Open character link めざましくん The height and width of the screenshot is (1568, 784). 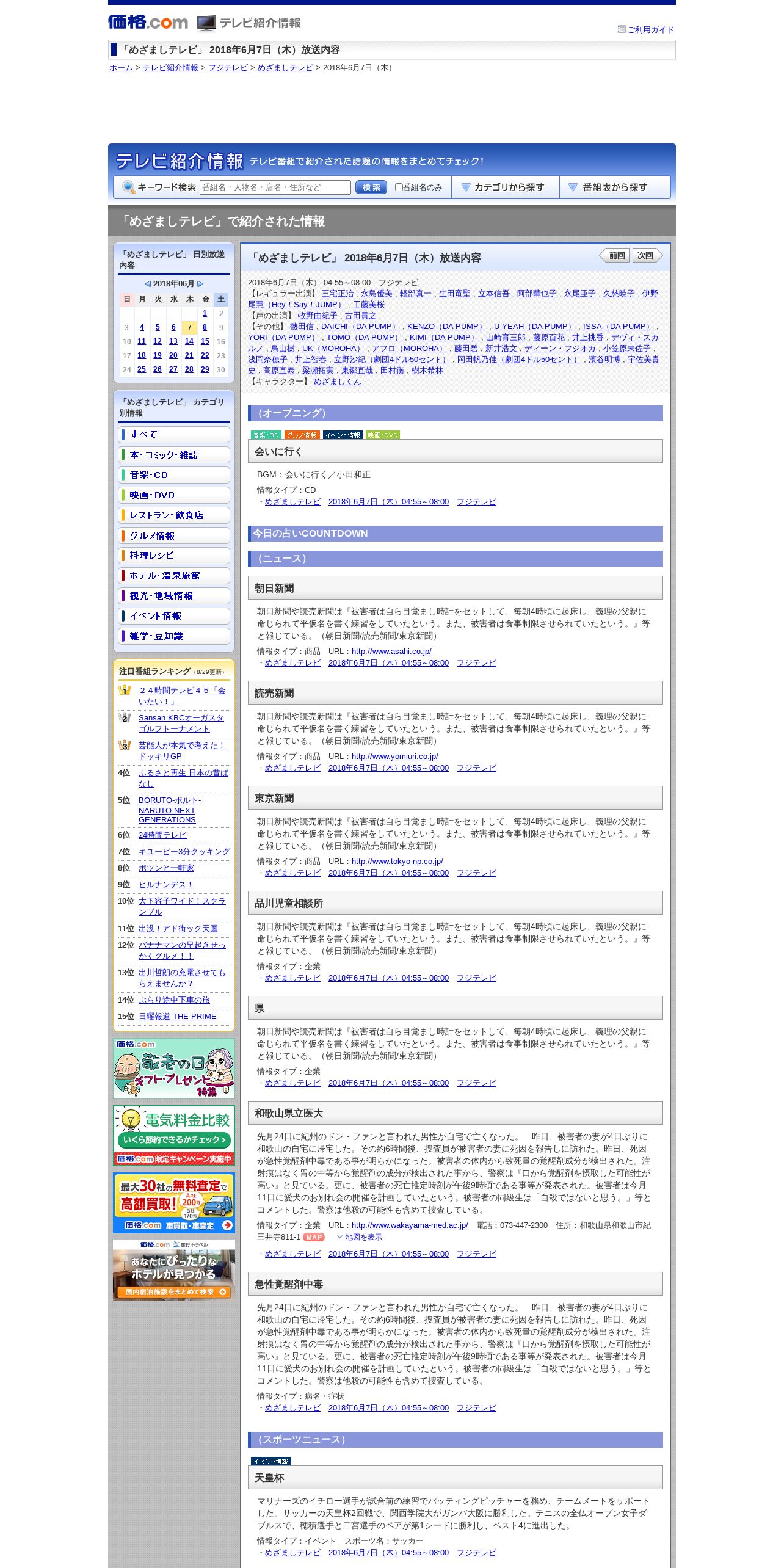(x=337, y=382)
